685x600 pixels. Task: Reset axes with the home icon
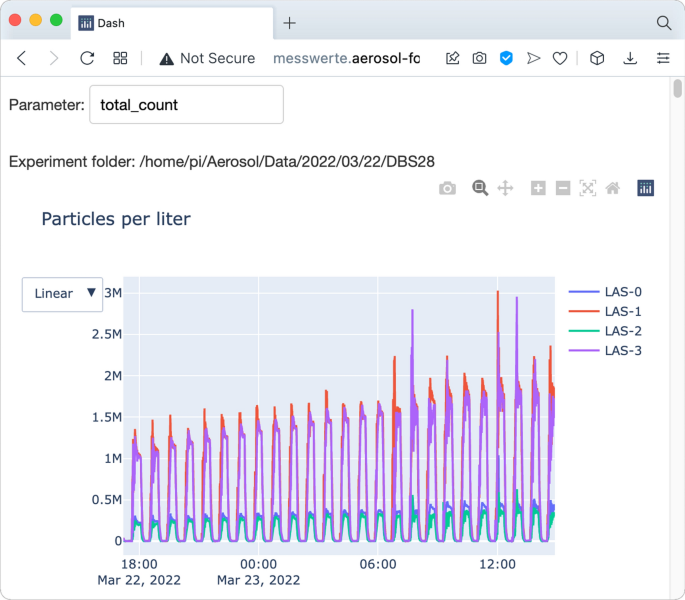[613, 188]
